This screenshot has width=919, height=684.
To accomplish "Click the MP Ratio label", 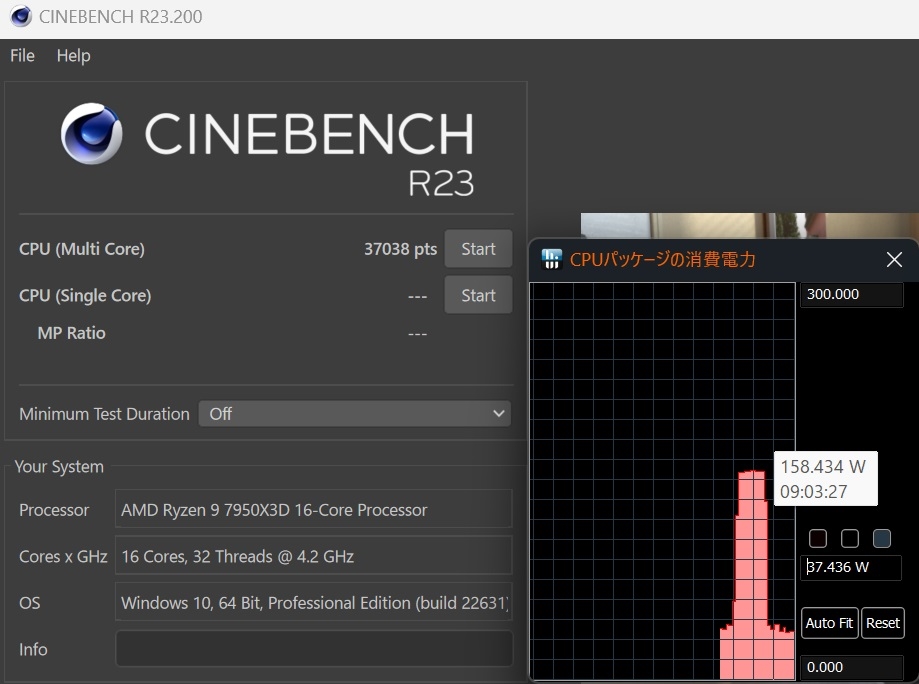I will click(x=72, y=333).
